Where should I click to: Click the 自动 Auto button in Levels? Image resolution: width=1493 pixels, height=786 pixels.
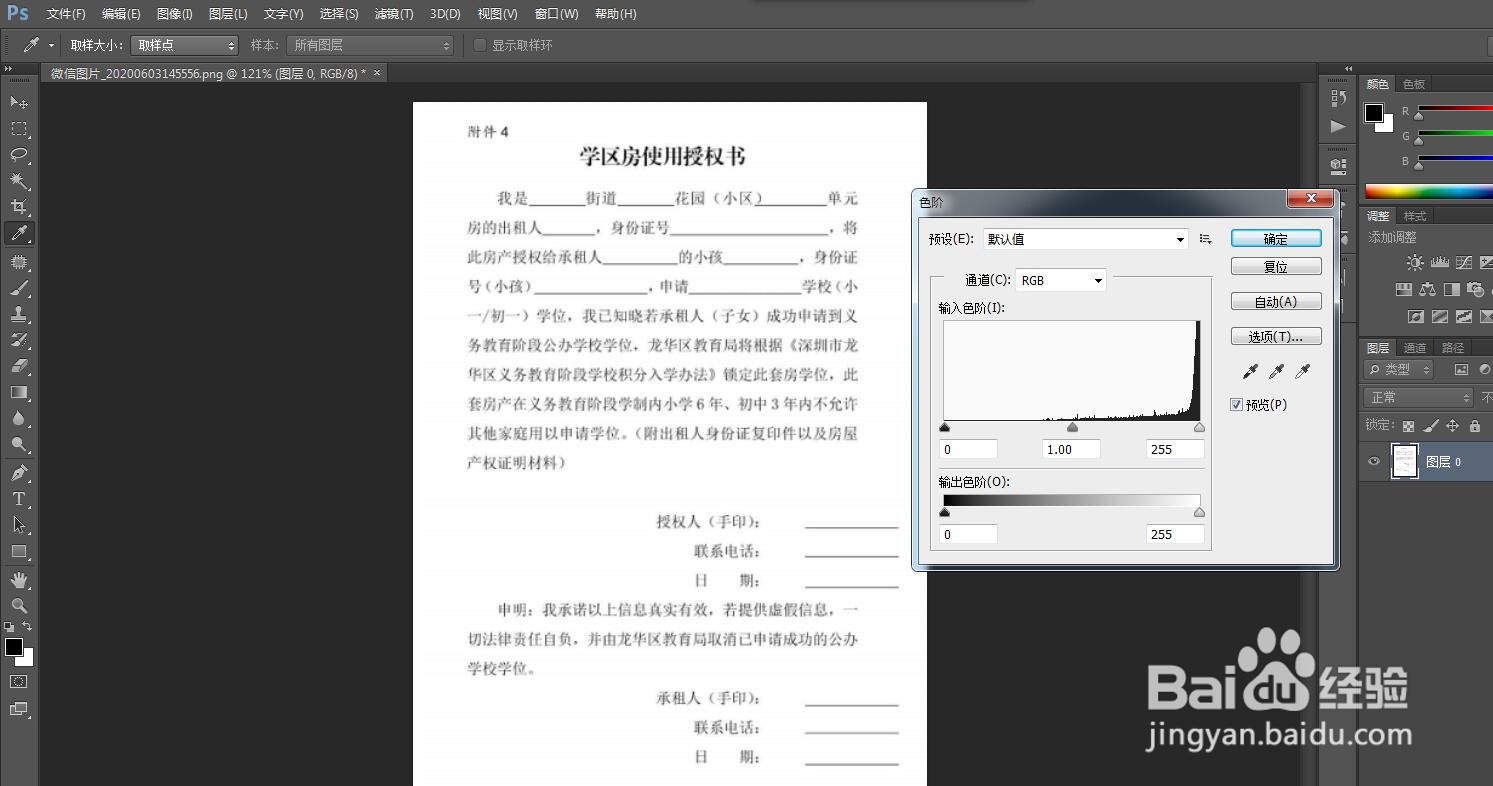[1276, 301]
